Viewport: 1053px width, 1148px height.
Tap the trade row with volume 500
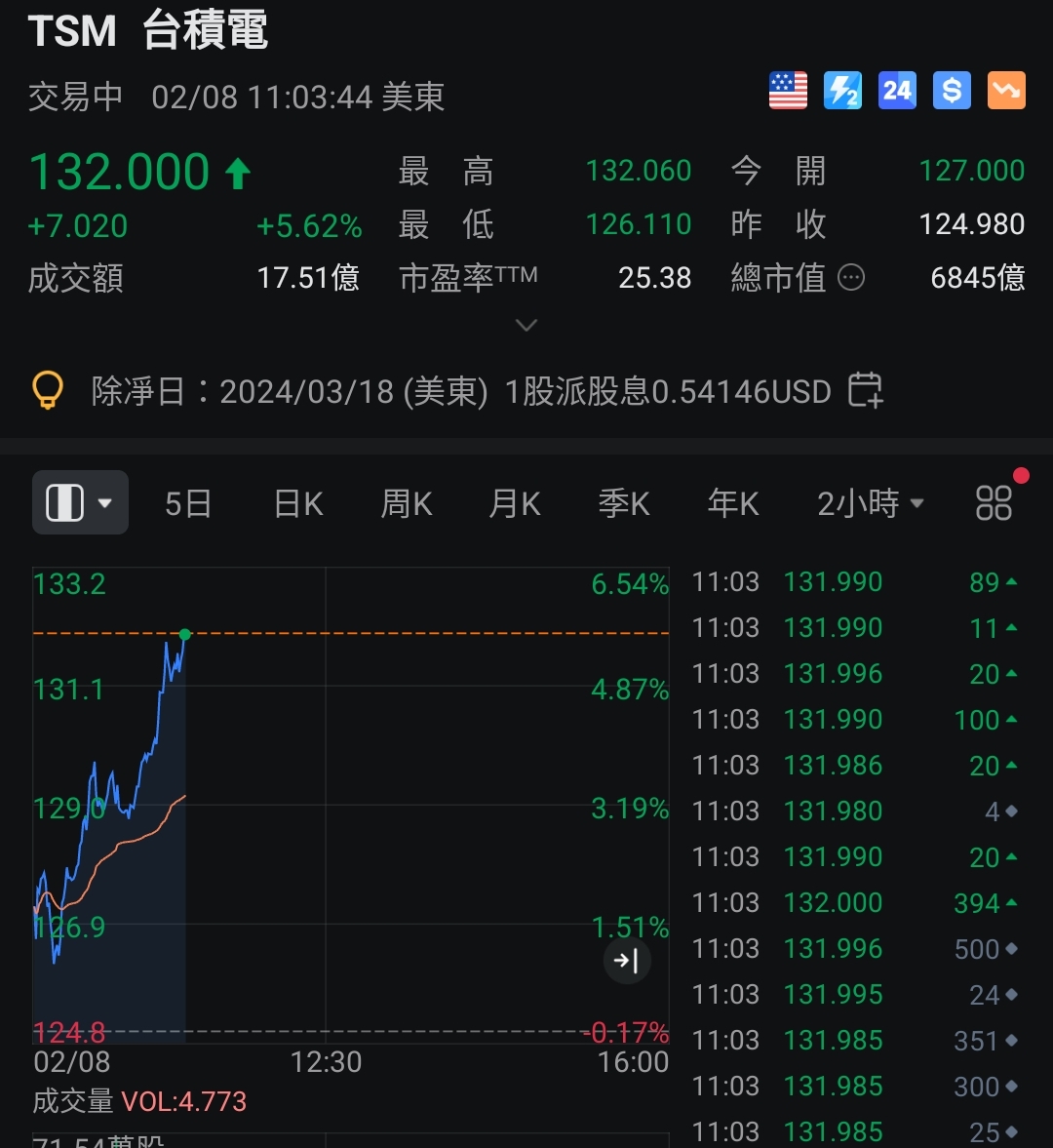pos(855,949)
